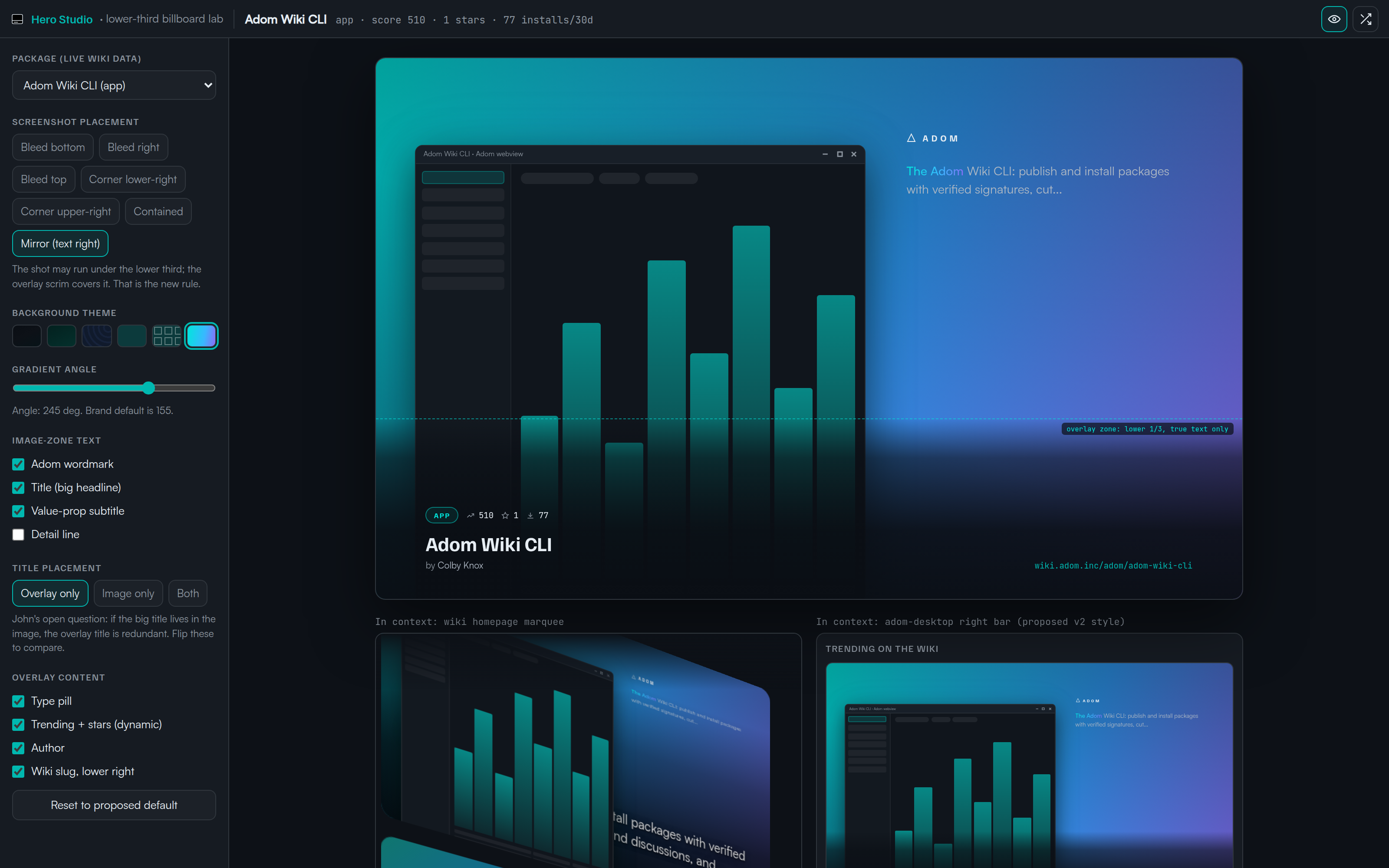1389x868 pixels.
Task: Uncheck the Author checkbox
Action: 18,749
